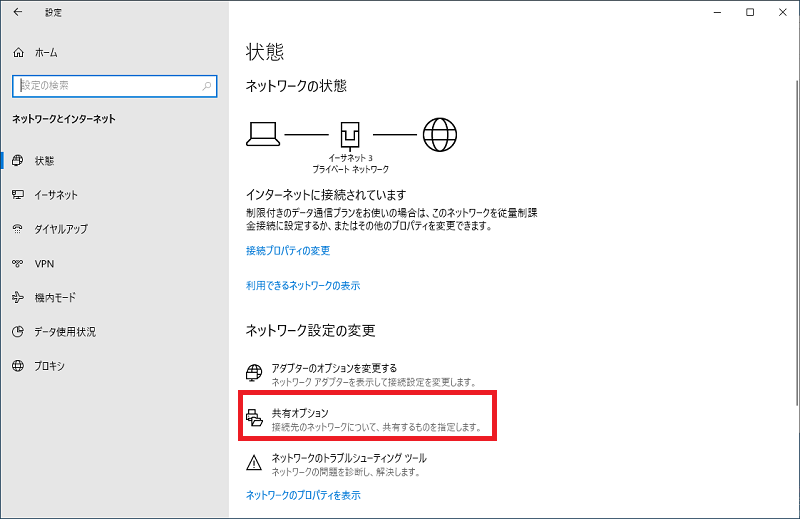Viewport: 800px width, 519px height.
Task: Open 利用できるネットワークの表示 link
Action: (303, 285)
